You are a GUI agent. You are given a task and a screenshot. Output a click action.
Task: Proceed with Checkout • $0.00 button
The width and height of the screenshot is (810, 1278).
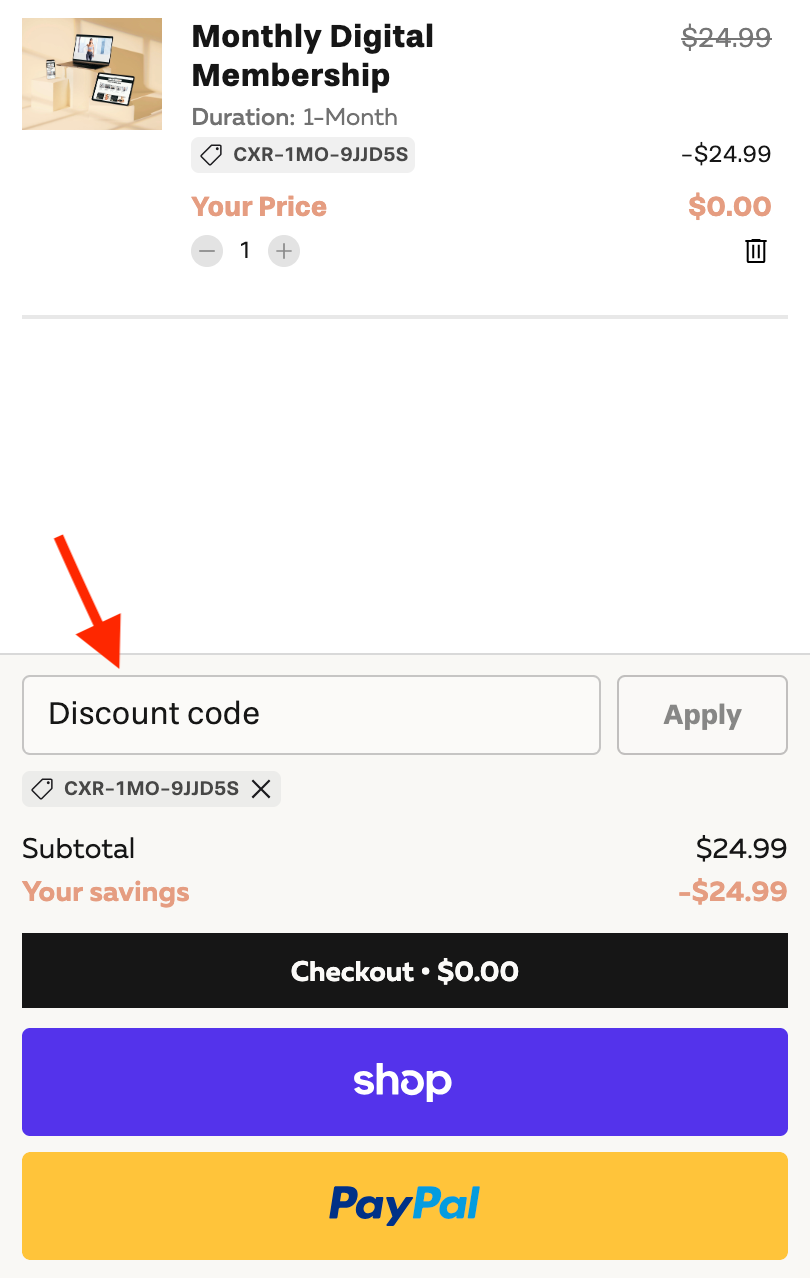405,971
